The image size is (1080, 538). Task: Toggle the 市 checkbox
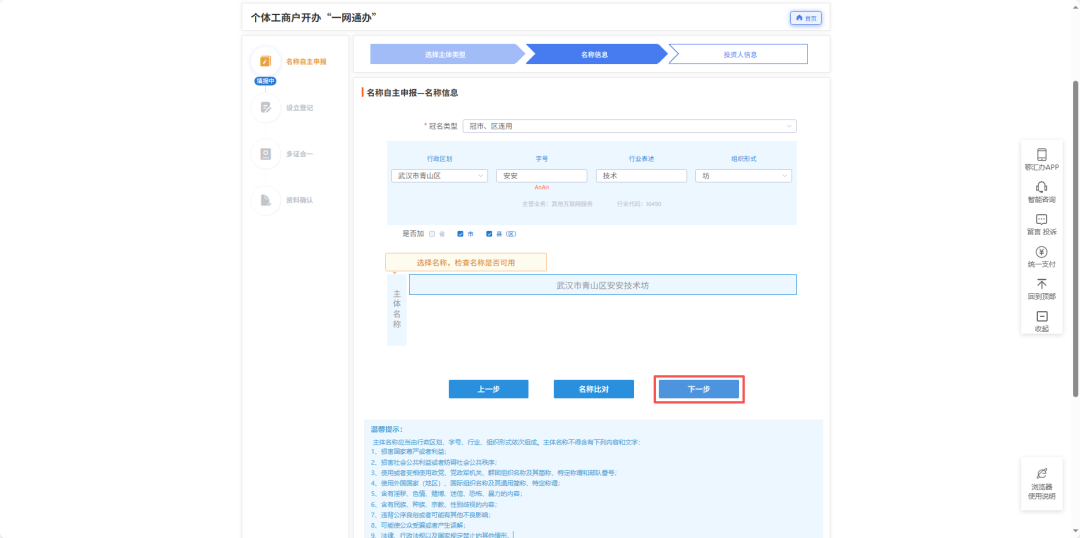461,234
